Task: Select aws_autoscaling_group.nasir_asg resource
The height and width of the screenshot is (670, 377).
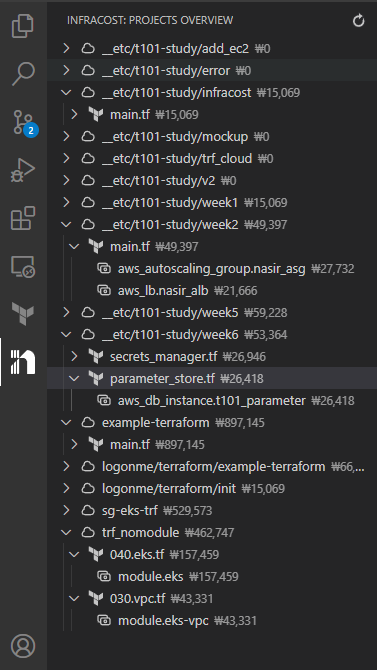Action: 212,268
